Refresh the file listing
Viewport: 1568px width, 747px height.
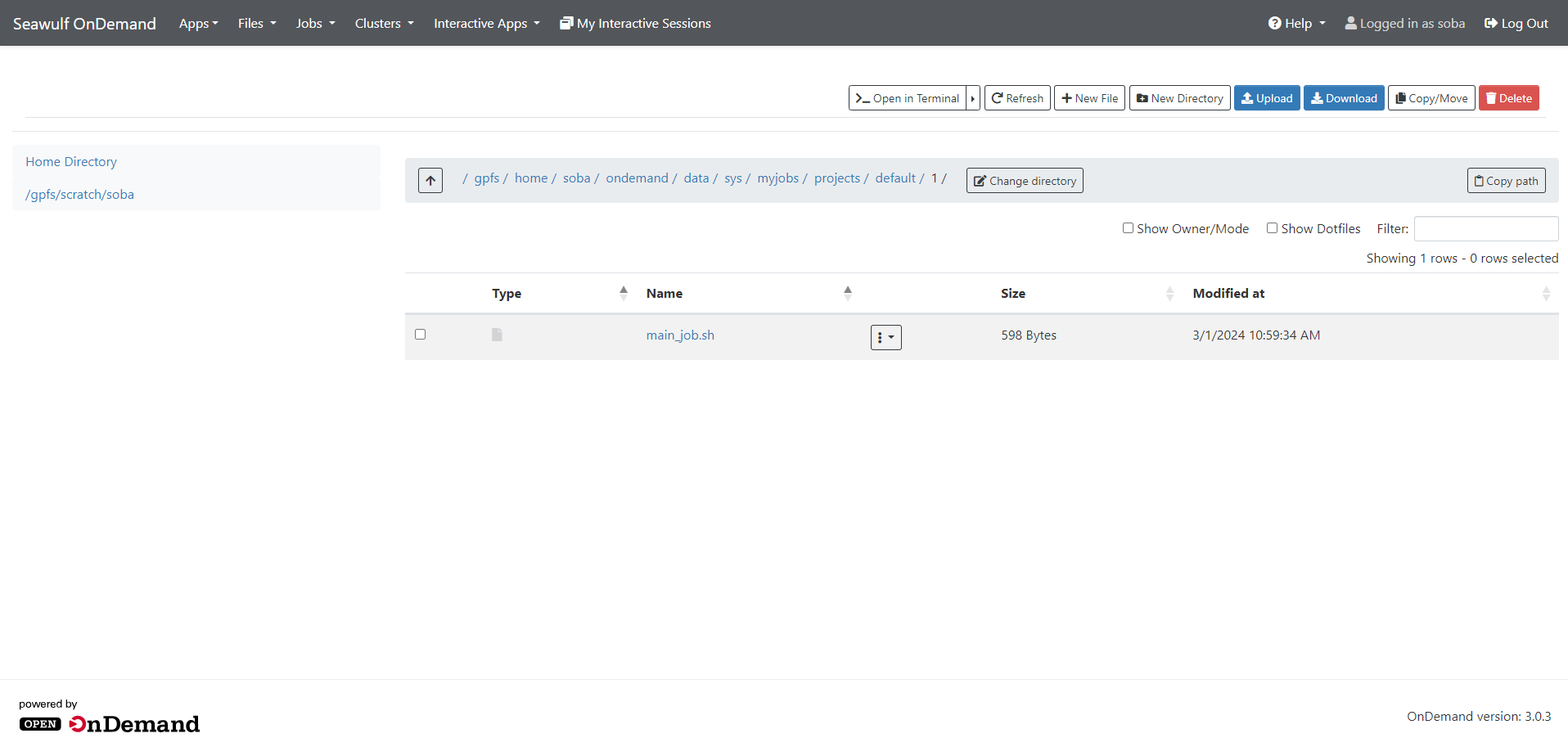pyautogui.click(x=1017, y=98)
